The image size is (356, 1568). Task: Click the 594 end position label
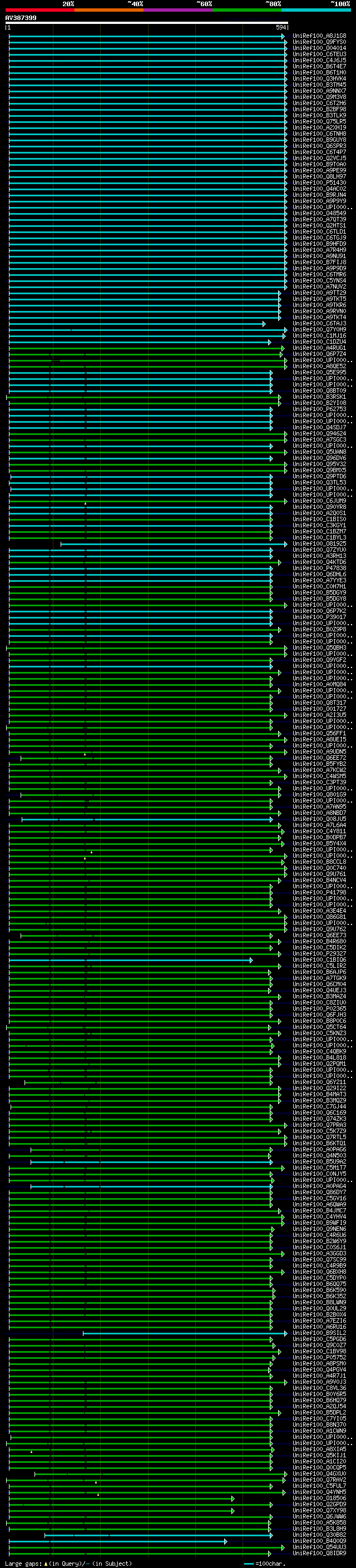point(280,27)
